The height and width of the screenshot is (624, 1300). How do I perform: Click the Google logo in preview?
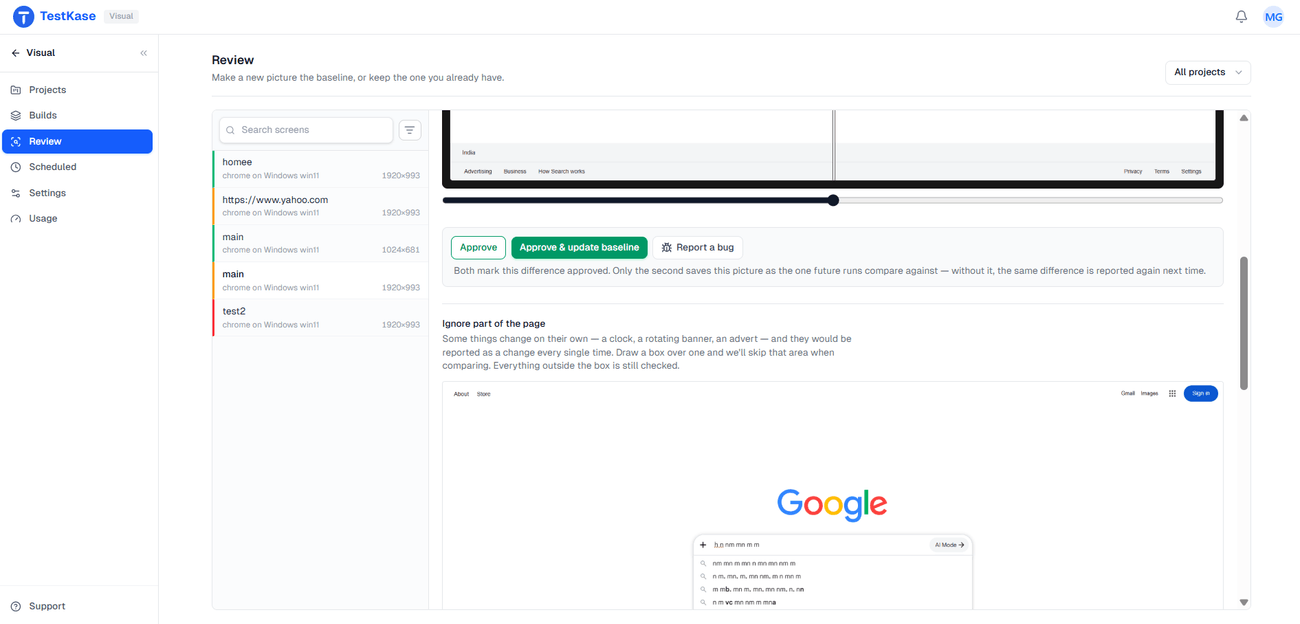(832, 504)
